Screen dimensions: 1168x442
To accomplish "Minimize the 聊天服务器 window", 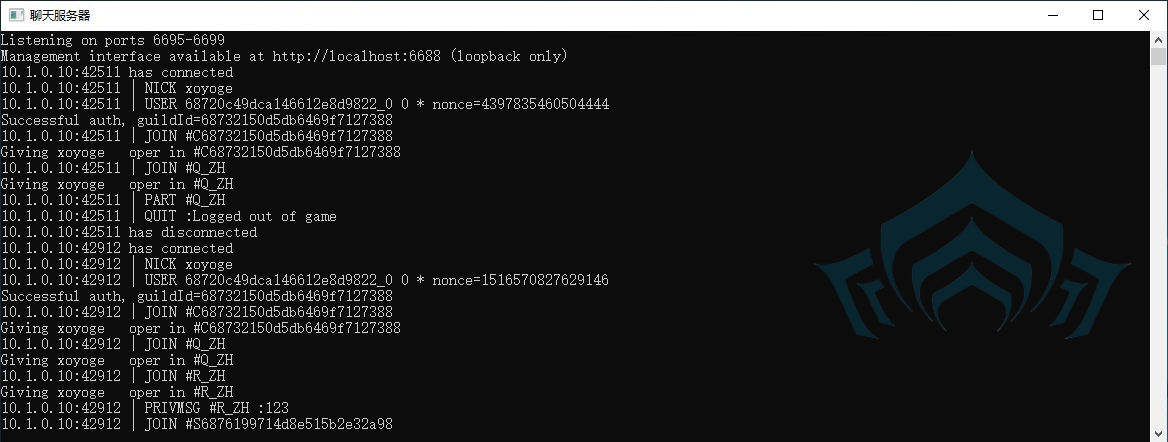I will (1053, 15).
